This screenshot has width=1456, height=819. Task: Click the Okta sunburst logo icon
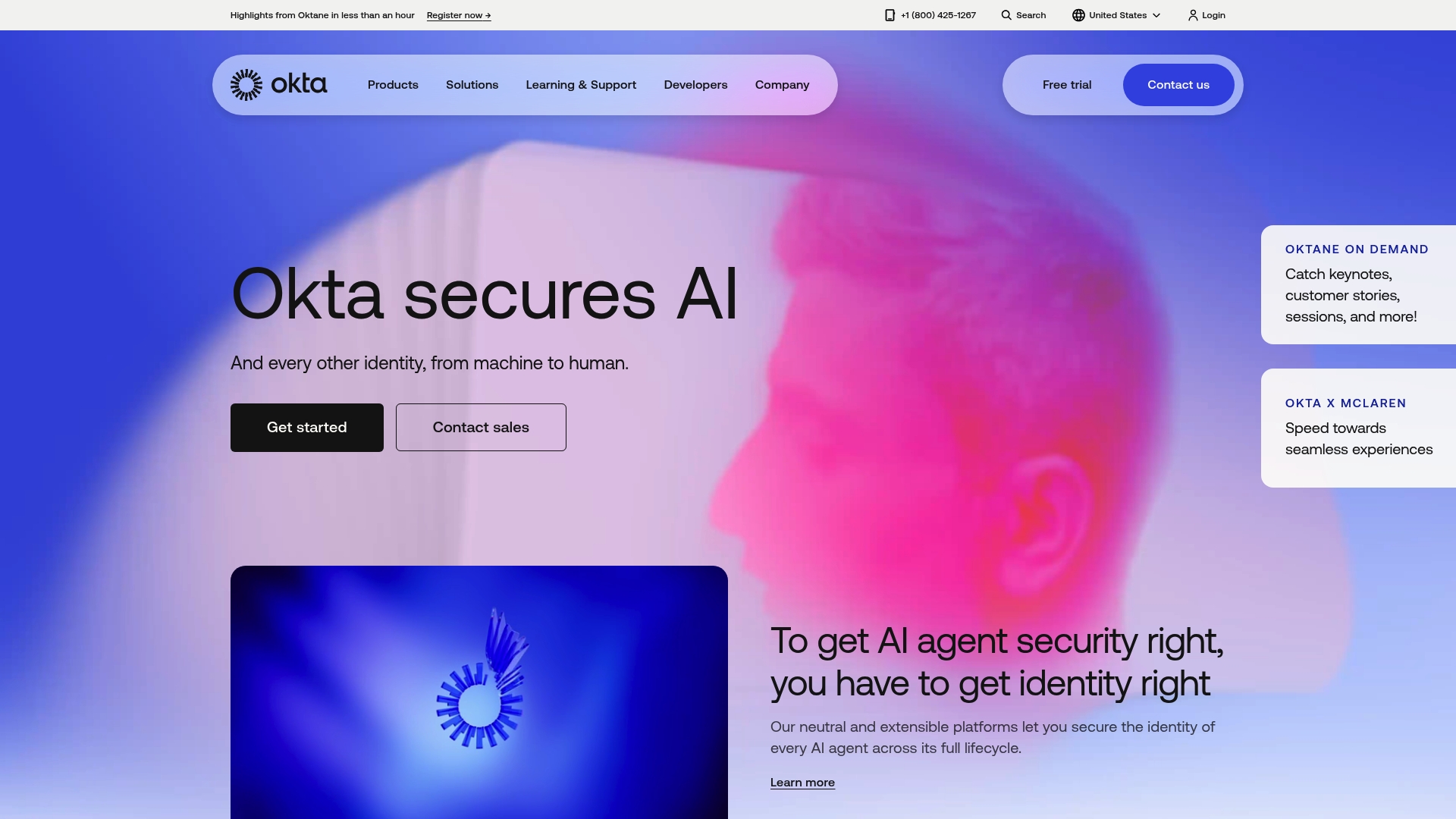tap(246, 85)
